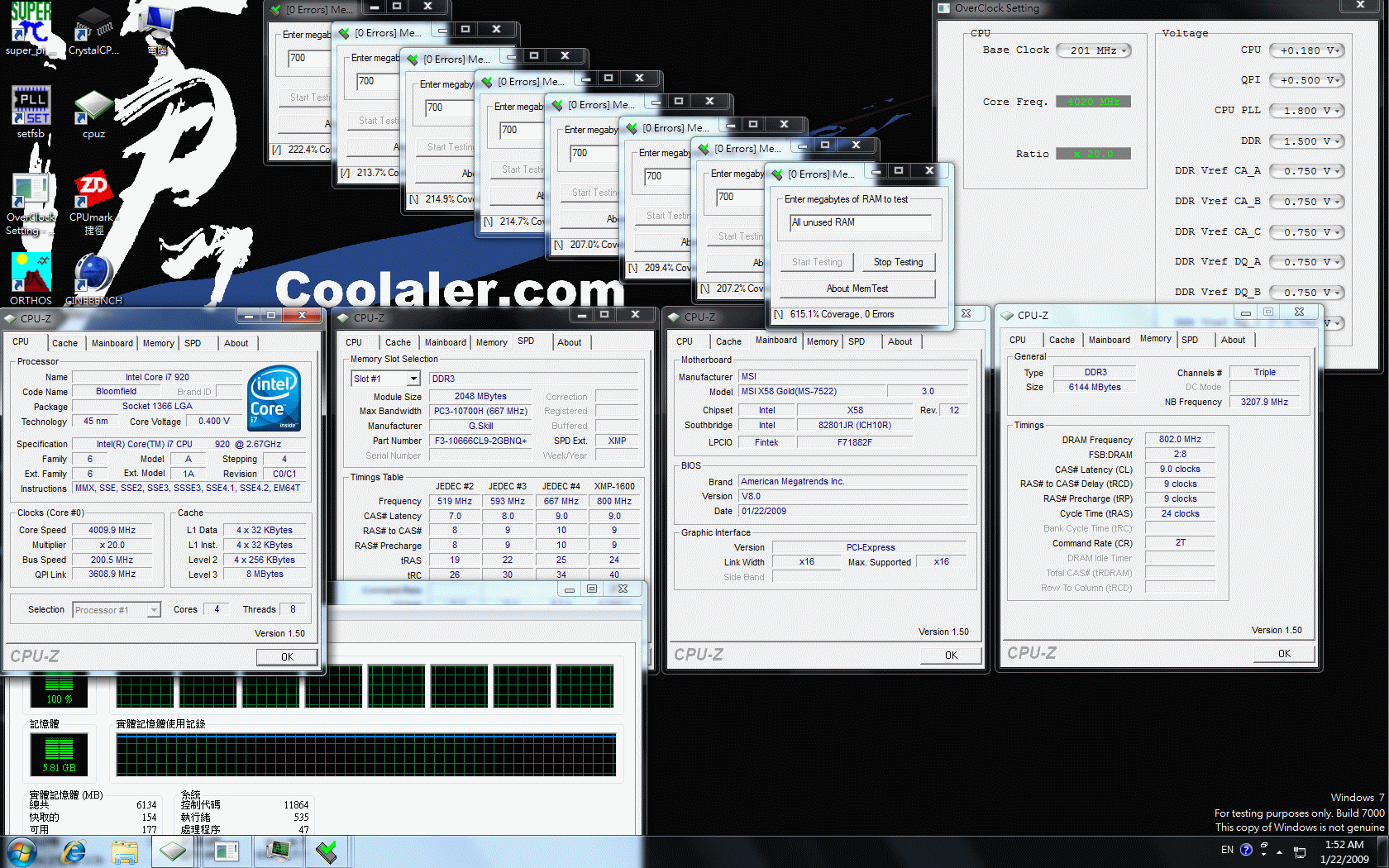Open the DDR Vref CA_A dropdown
1389x868 pixels.
click(1306, 171)
